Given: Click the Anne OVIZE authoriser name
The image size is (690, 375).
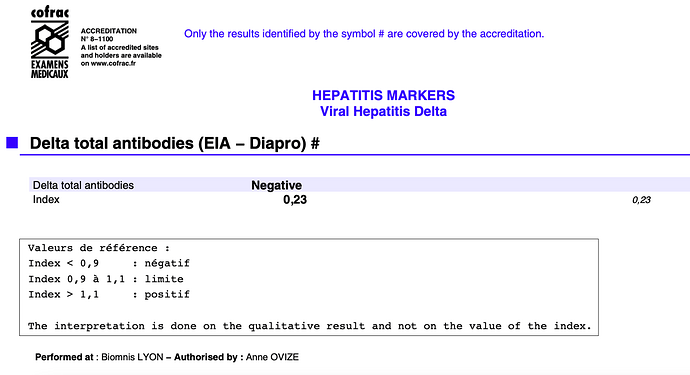Looking at the screenshot, I should (x=272, y=357).
